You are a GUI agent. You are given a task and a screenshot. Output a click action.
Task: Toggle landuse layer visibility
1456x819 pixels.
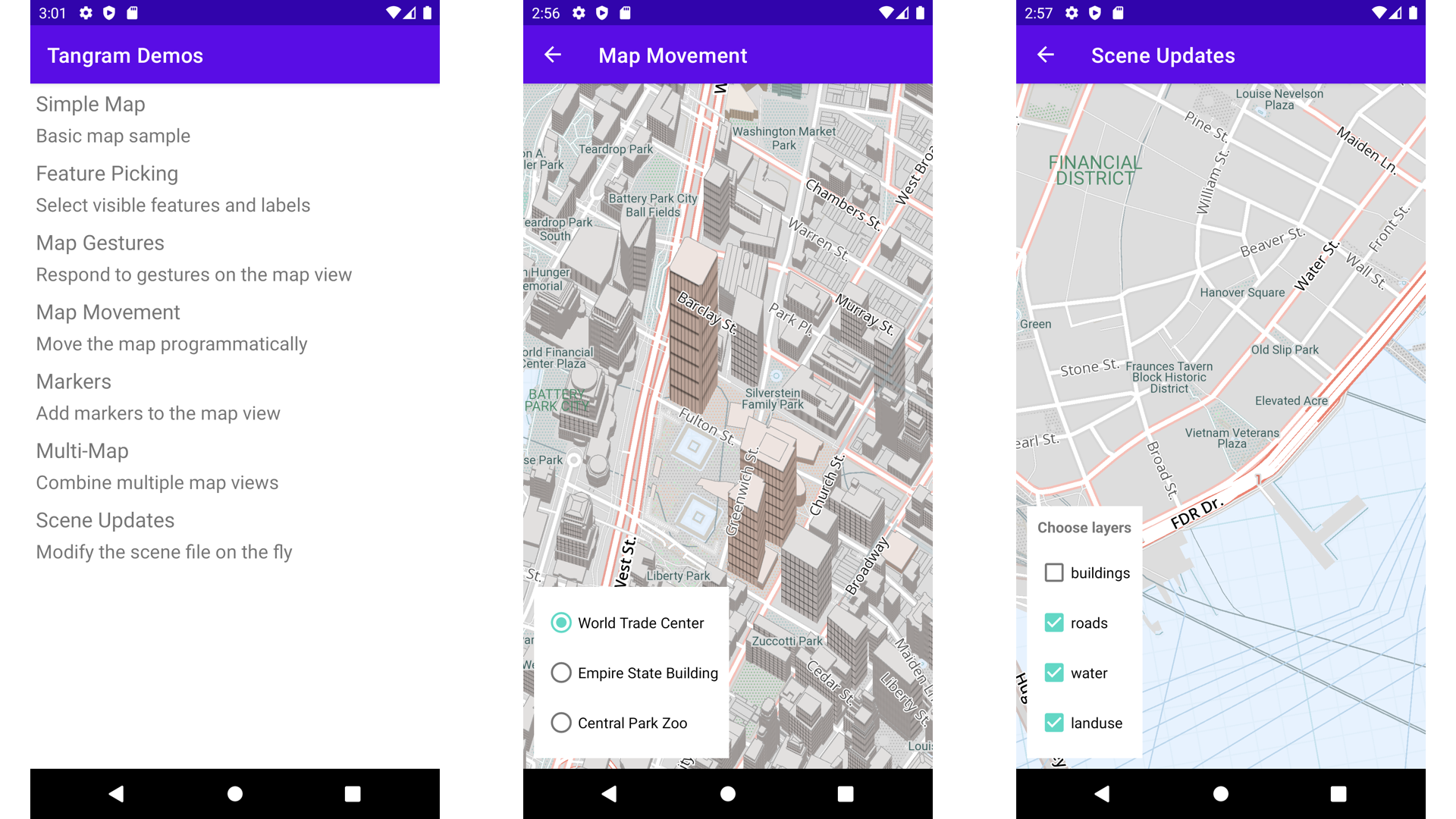1055,723
